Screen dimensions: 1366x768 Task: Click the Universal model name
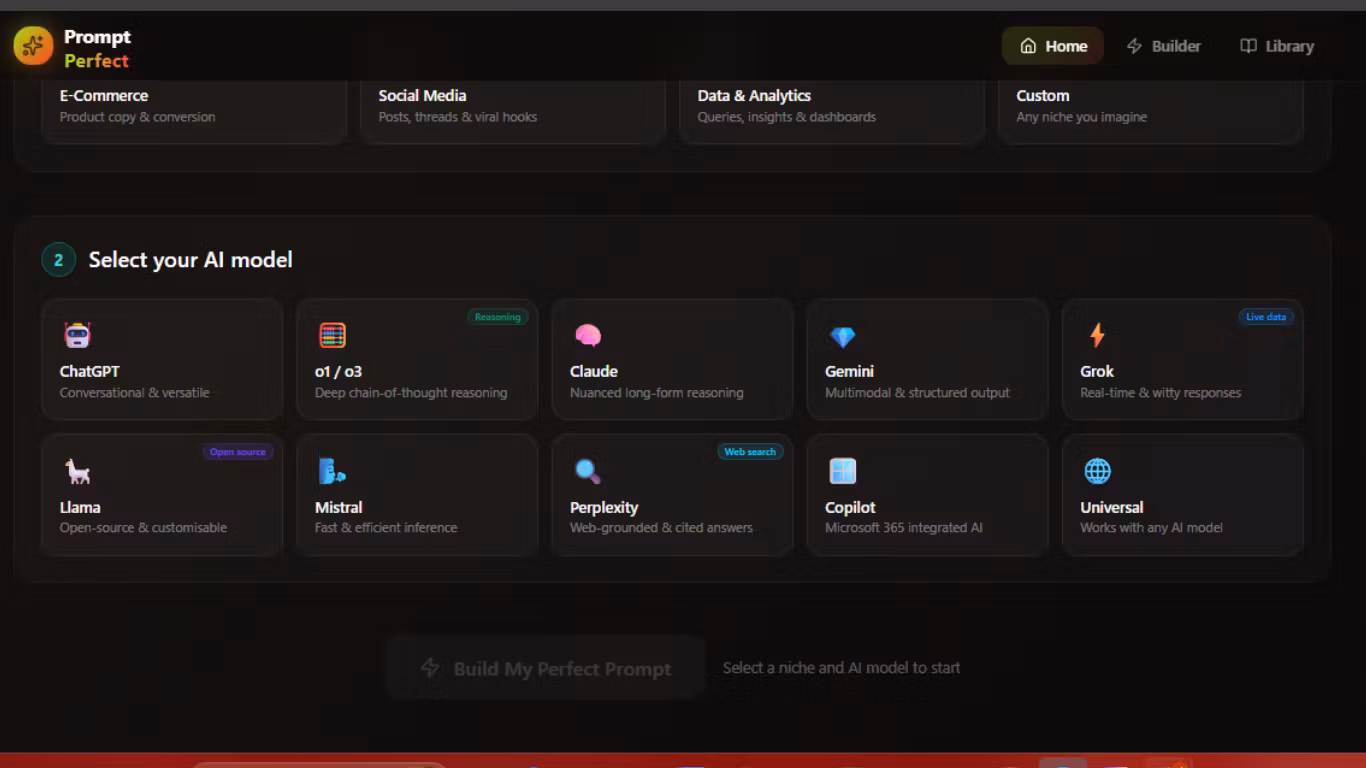(1112, 507)
